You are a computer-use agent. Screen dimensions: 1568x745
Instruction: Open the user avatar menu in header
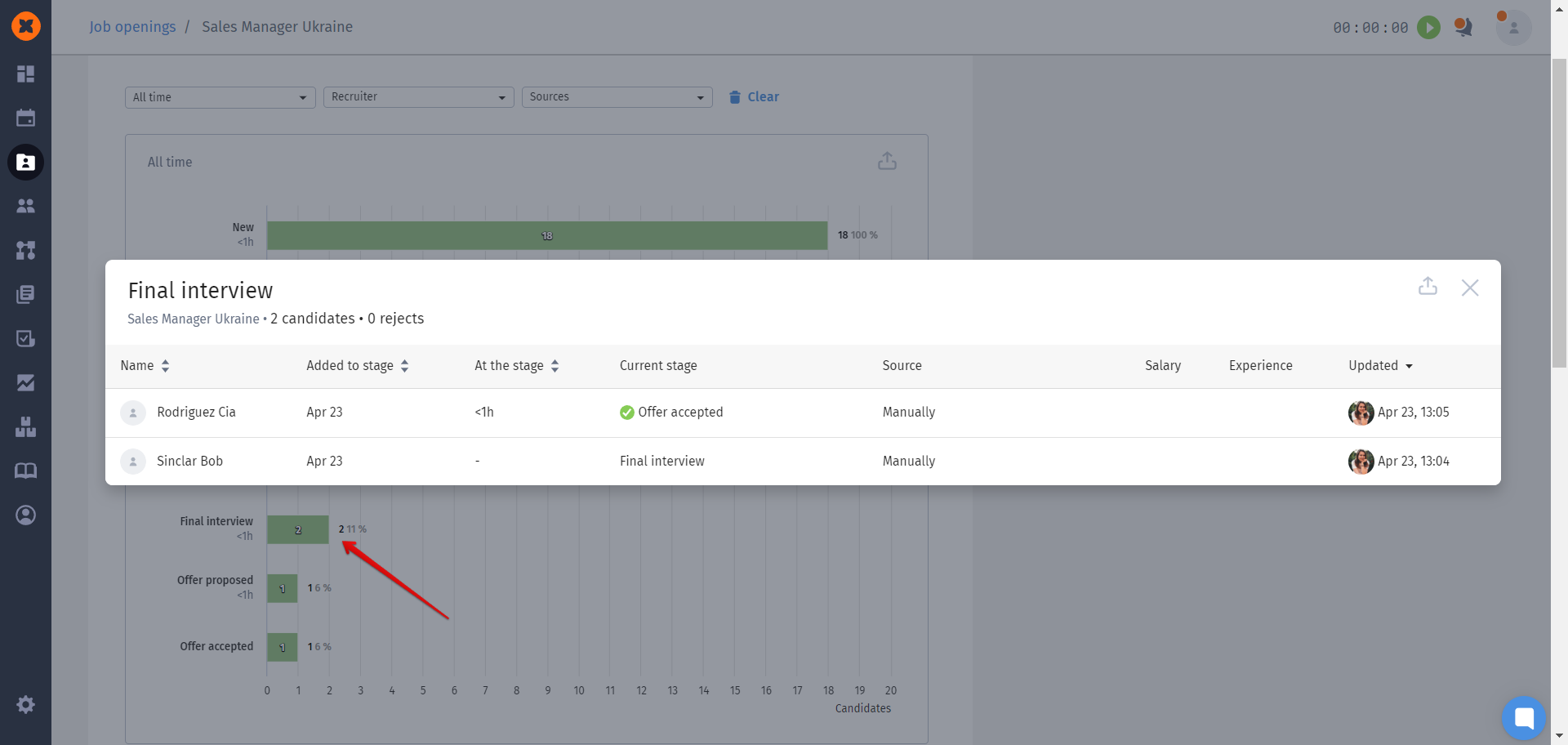point(1513,27)
